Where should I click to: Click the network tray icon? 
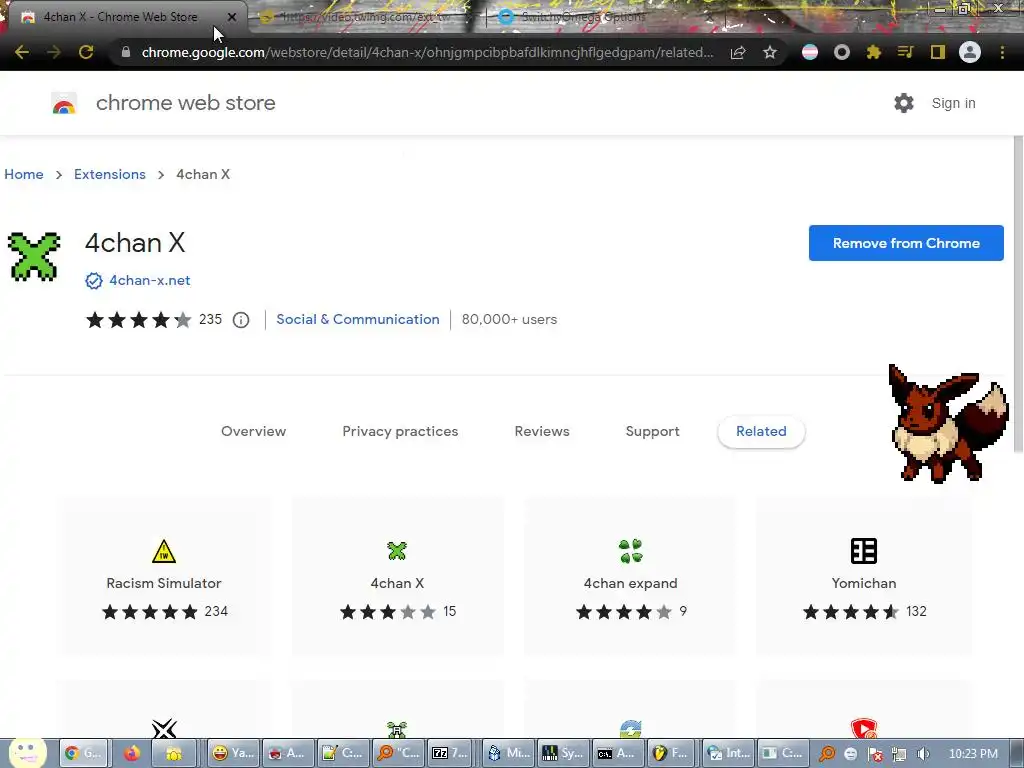pos(899,754)
